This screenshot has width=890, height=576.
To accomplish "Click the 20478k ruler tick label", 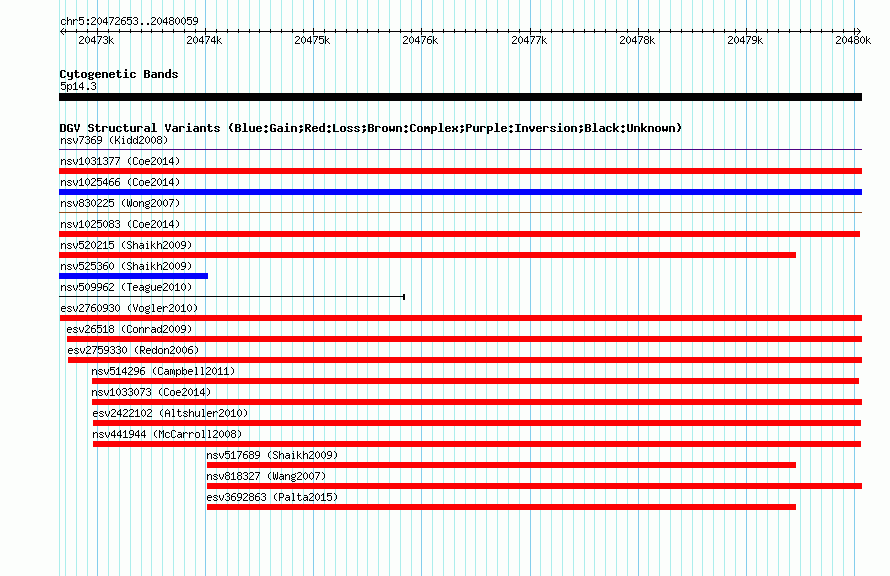I will [637, 40].
